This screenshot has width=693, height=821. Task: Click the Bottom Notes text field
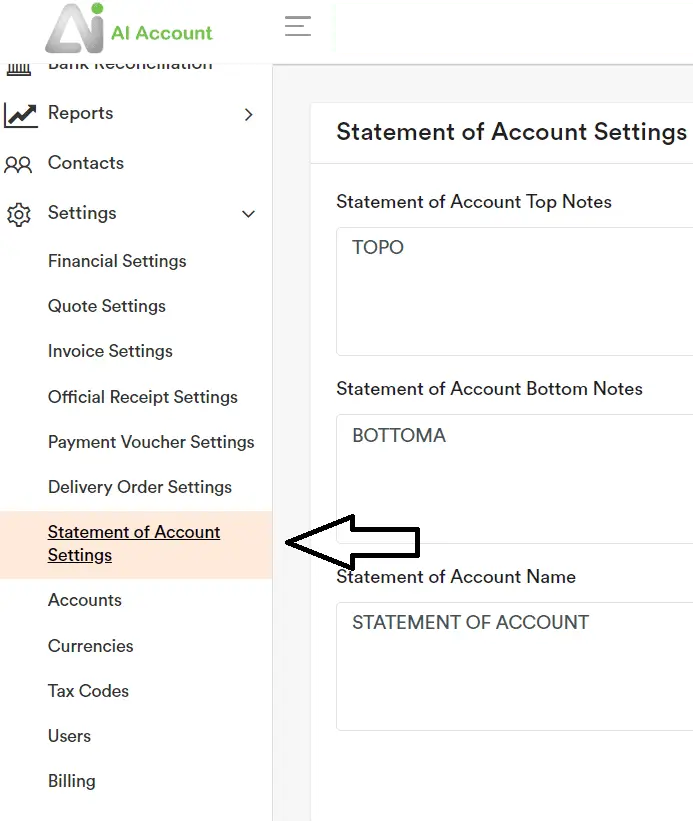pos(515,478)
